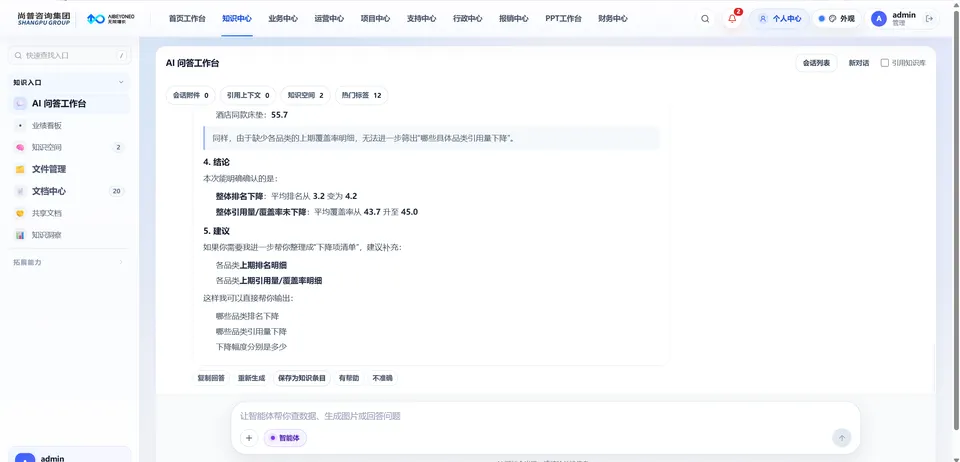Click the 业绩看板 sidebar icon
960x462 pixels.
click(x=20, y=125)
